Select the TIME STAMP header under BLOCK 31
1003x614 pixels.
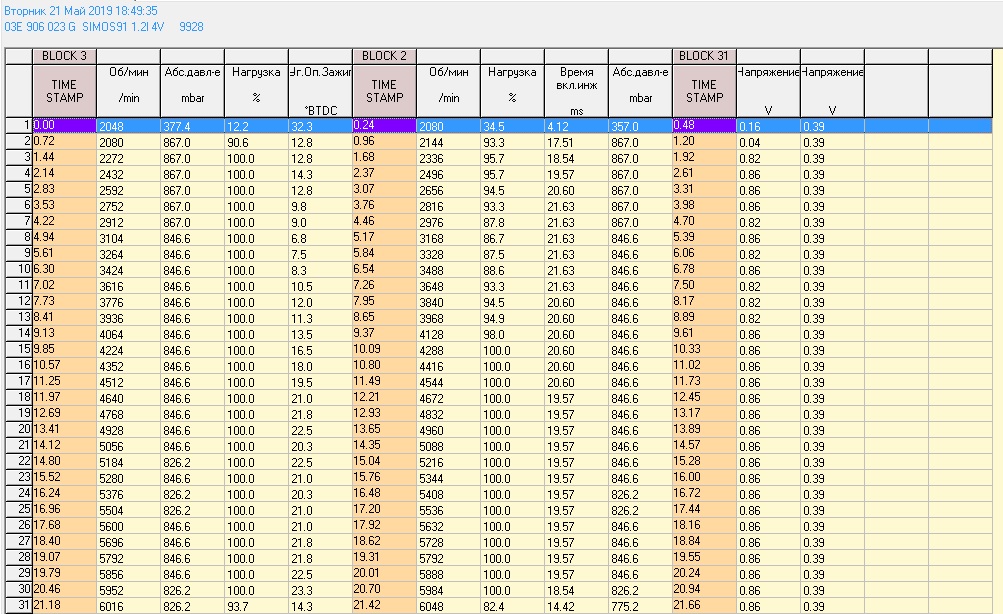704,91
